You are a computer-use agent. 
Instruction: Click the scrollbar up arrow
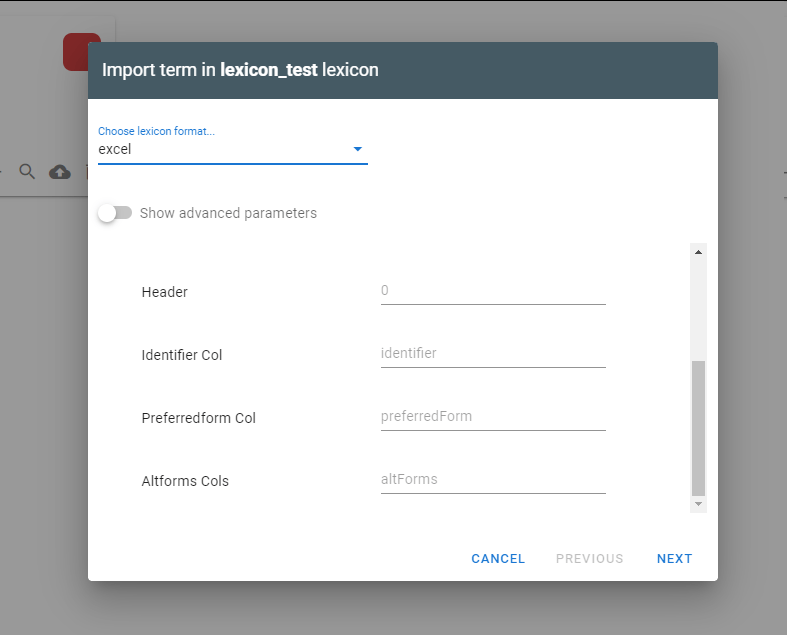pyautogui.click(x=698, y=252)
